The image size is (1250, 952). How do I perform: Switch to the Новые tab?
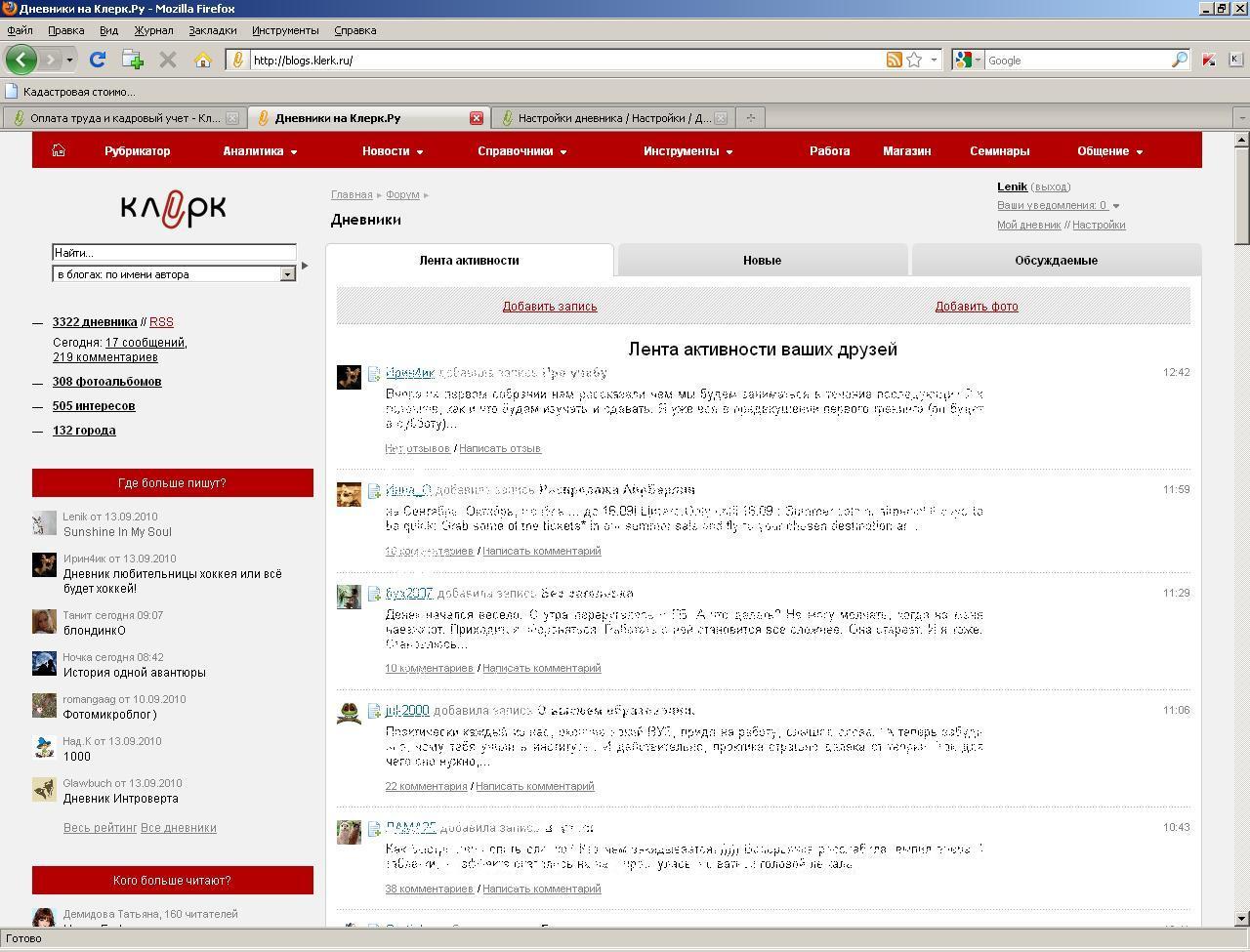(762, 261)
